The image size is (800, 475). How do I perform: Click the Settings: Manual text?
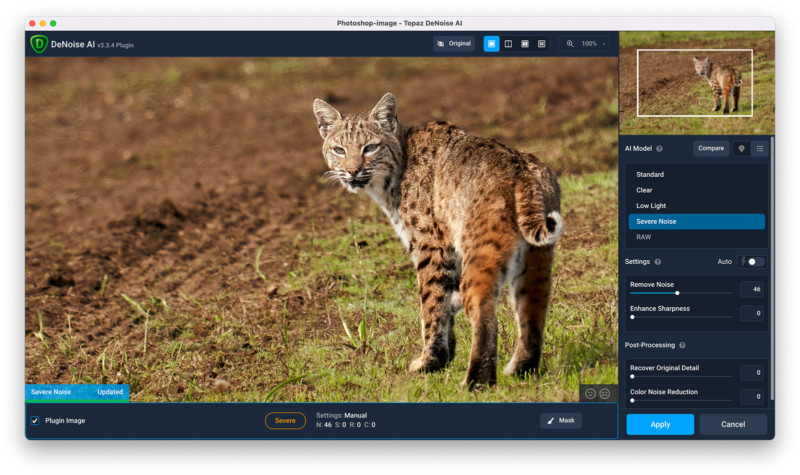point(341,415)
